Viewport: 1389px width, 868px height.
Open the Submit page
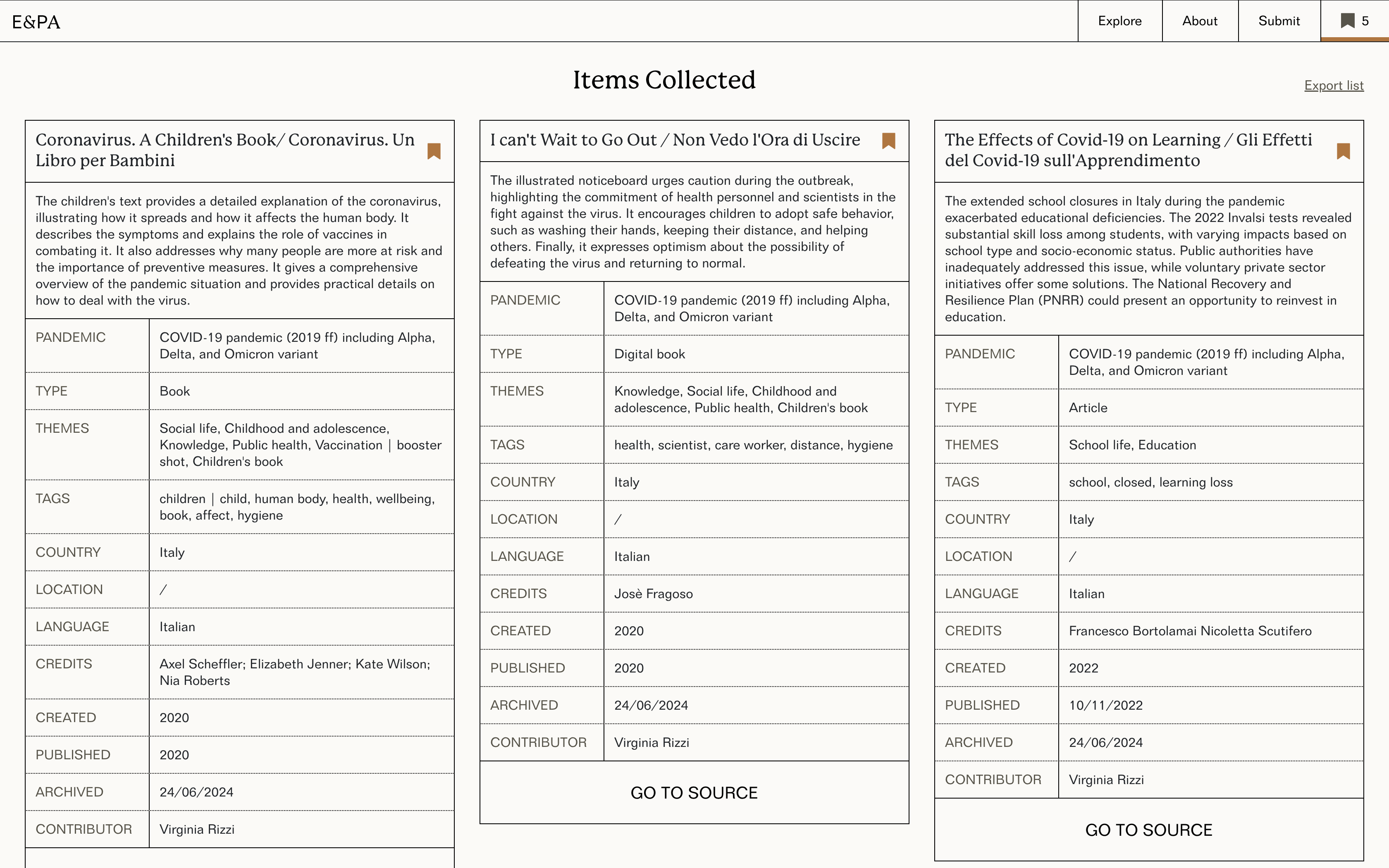click(1279, 21)
